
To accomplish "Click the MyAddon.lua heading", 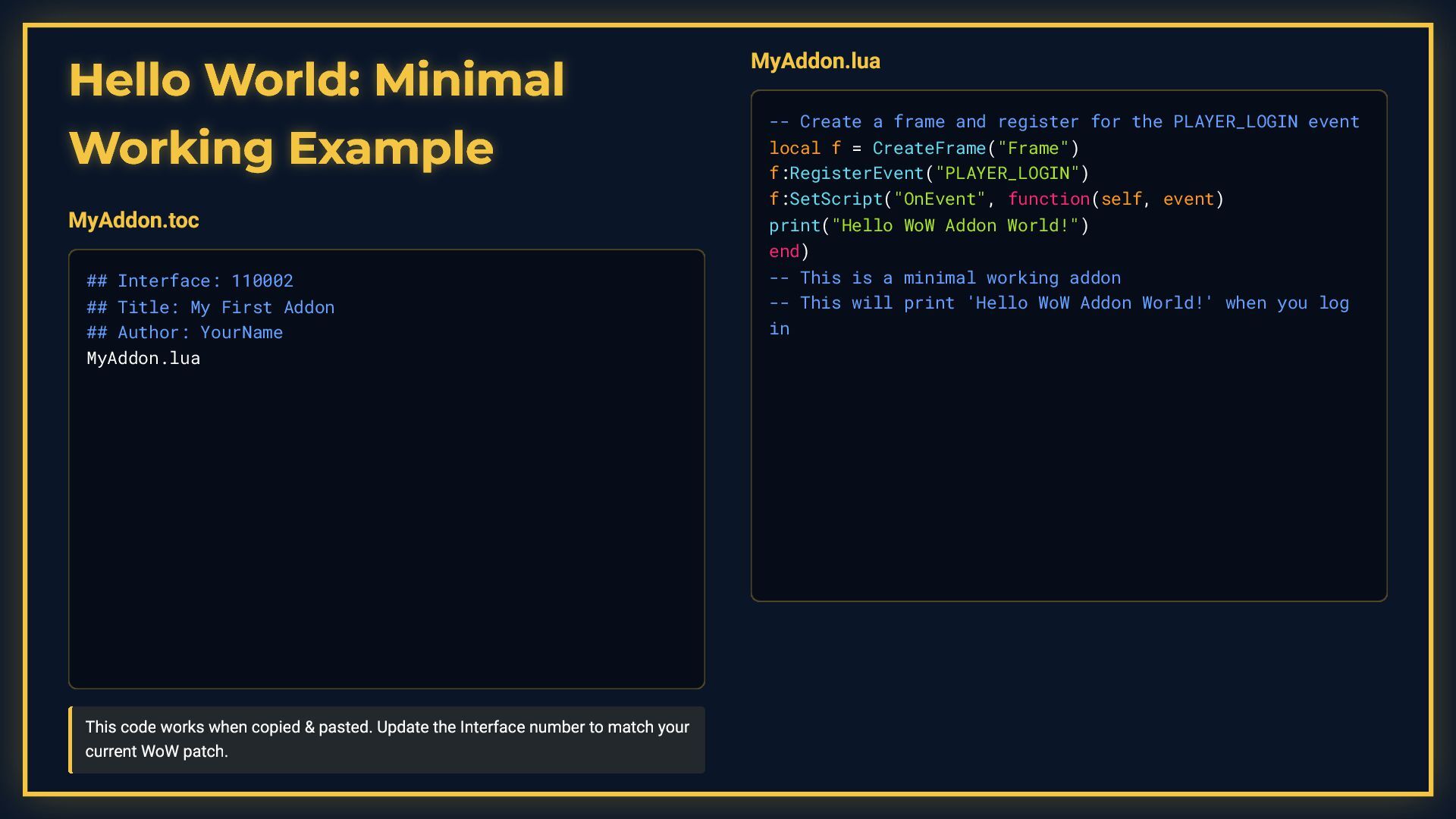I will 815,61.
